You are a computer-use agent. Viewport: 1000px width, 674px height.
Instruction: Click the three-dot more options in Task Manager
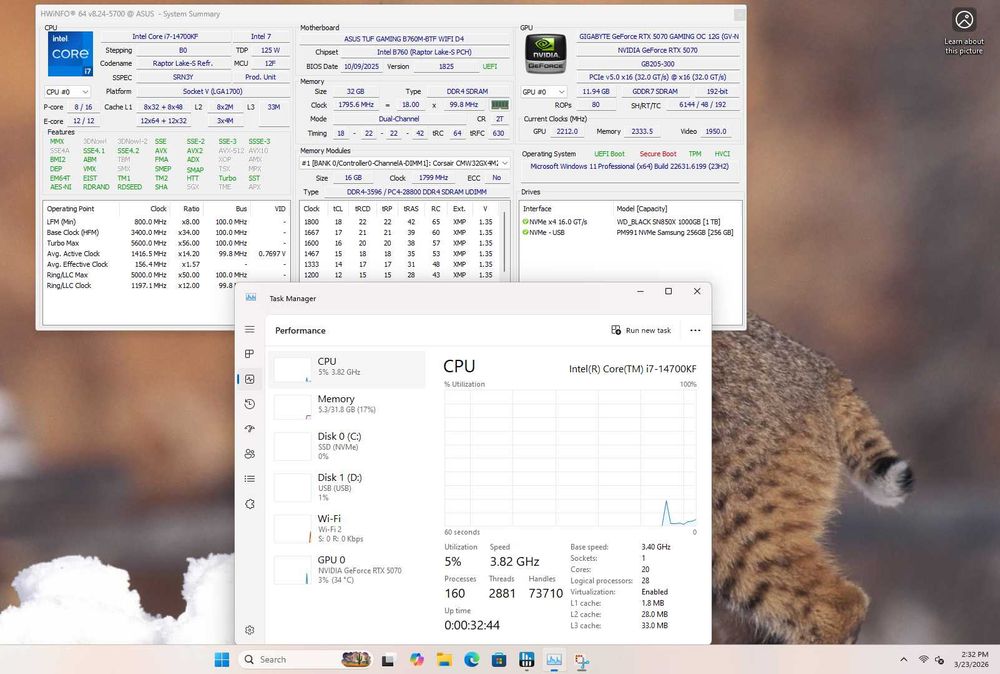coord(695,330)
